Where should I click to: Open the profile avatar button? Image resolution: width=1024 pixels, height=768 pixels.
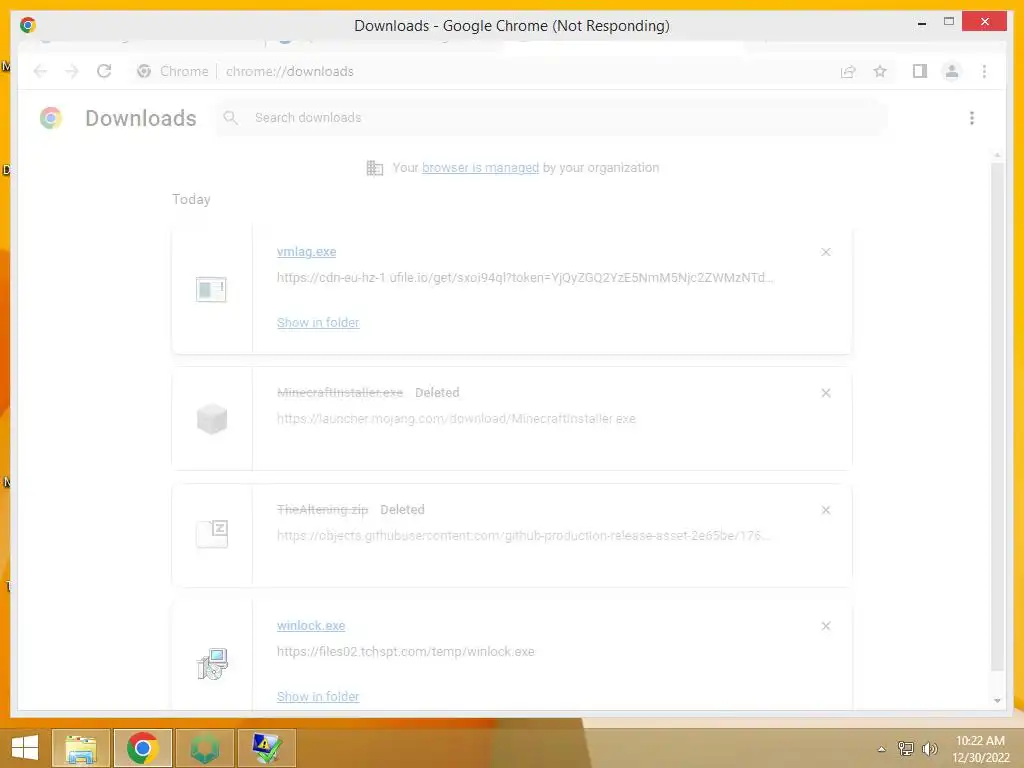point(952,71)
